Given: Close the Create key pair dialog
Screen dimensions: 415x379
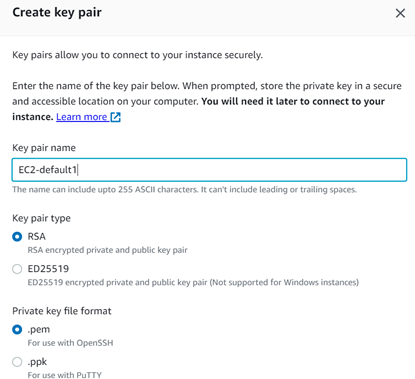Looking at the screenshot, I should 400,13.
